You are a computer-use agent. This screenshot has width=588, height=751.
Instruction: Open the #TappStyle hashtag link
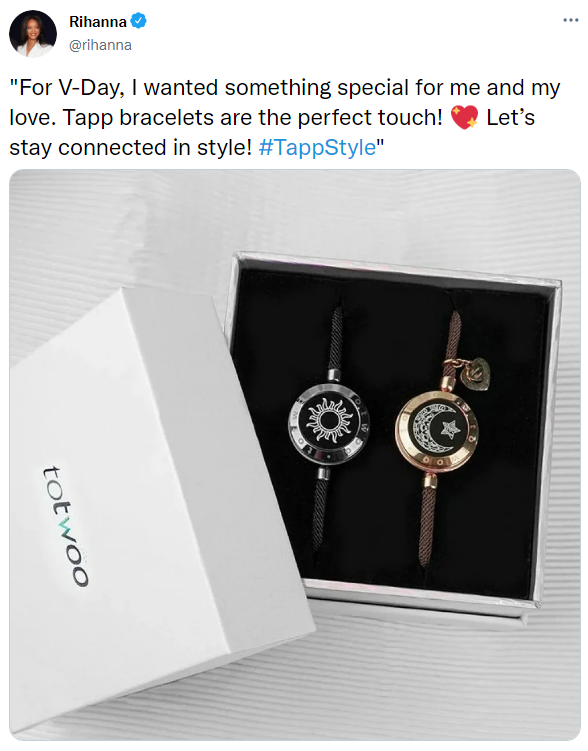(317, 147)
